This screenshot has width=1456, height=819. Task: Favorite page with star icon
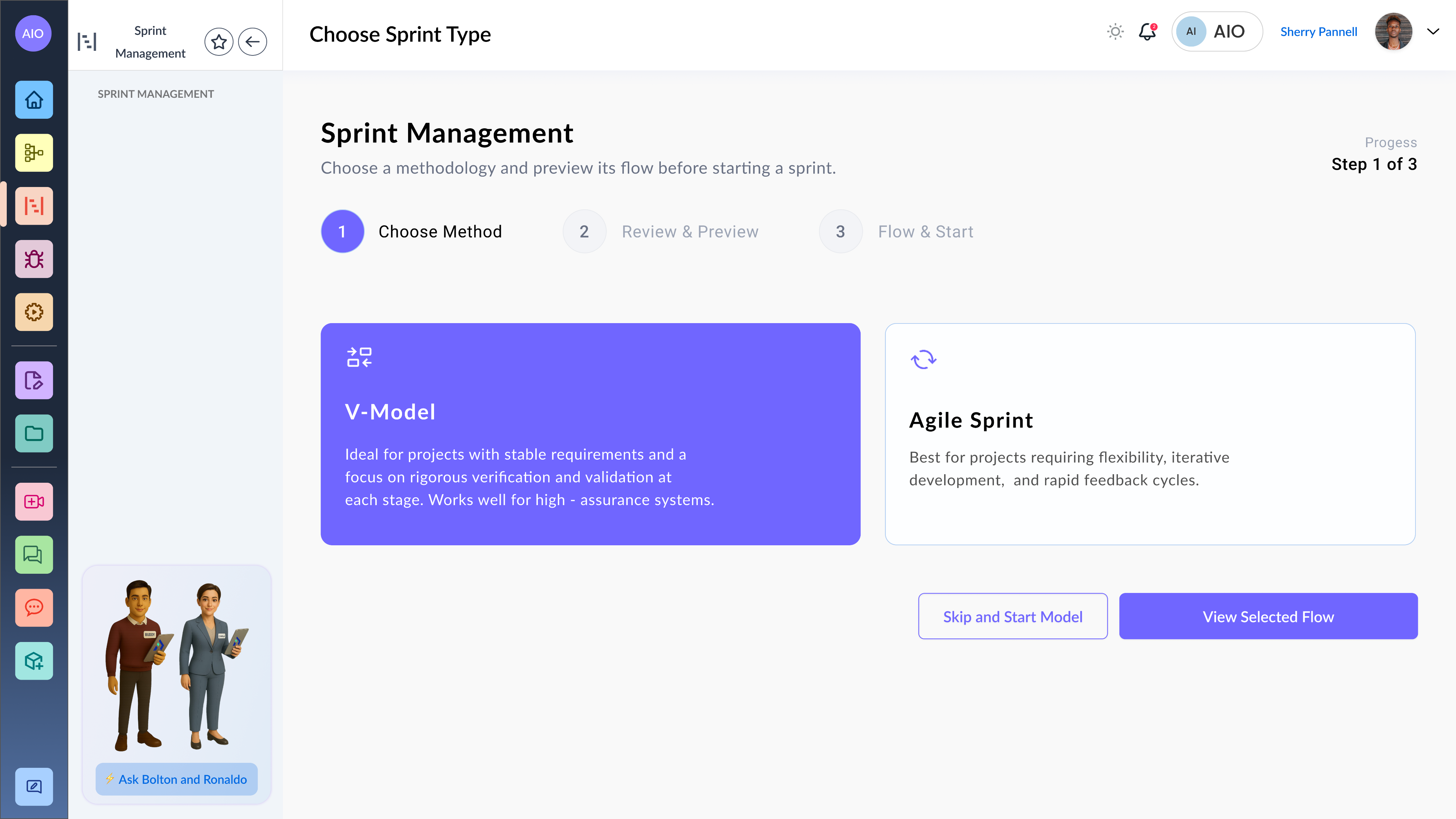tap(219, 41)
